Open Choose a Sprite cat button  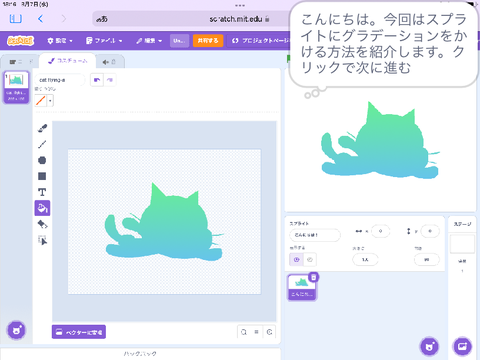pos(429,347)
